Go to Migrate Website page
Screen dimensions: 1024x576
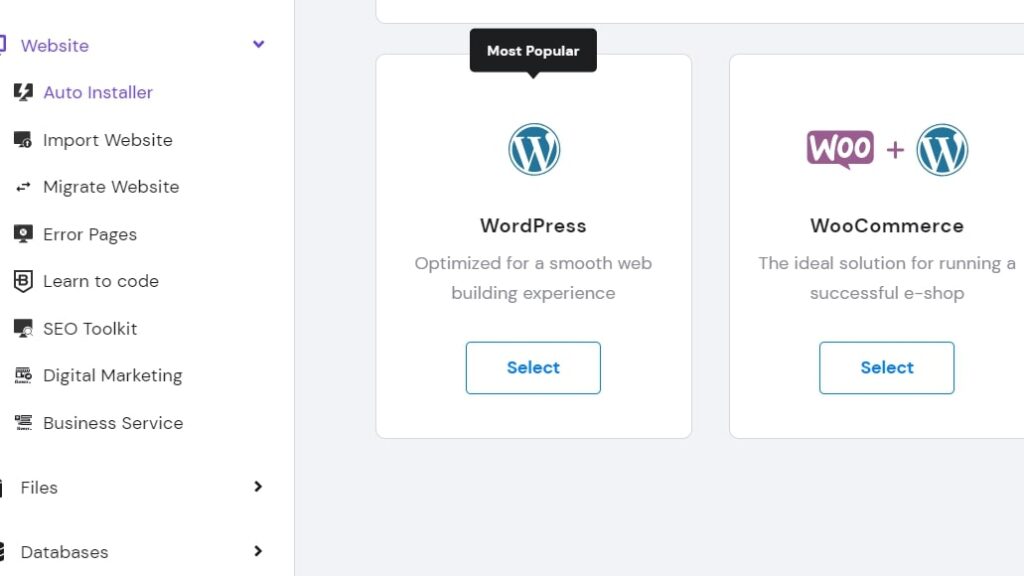pos(111,187)
